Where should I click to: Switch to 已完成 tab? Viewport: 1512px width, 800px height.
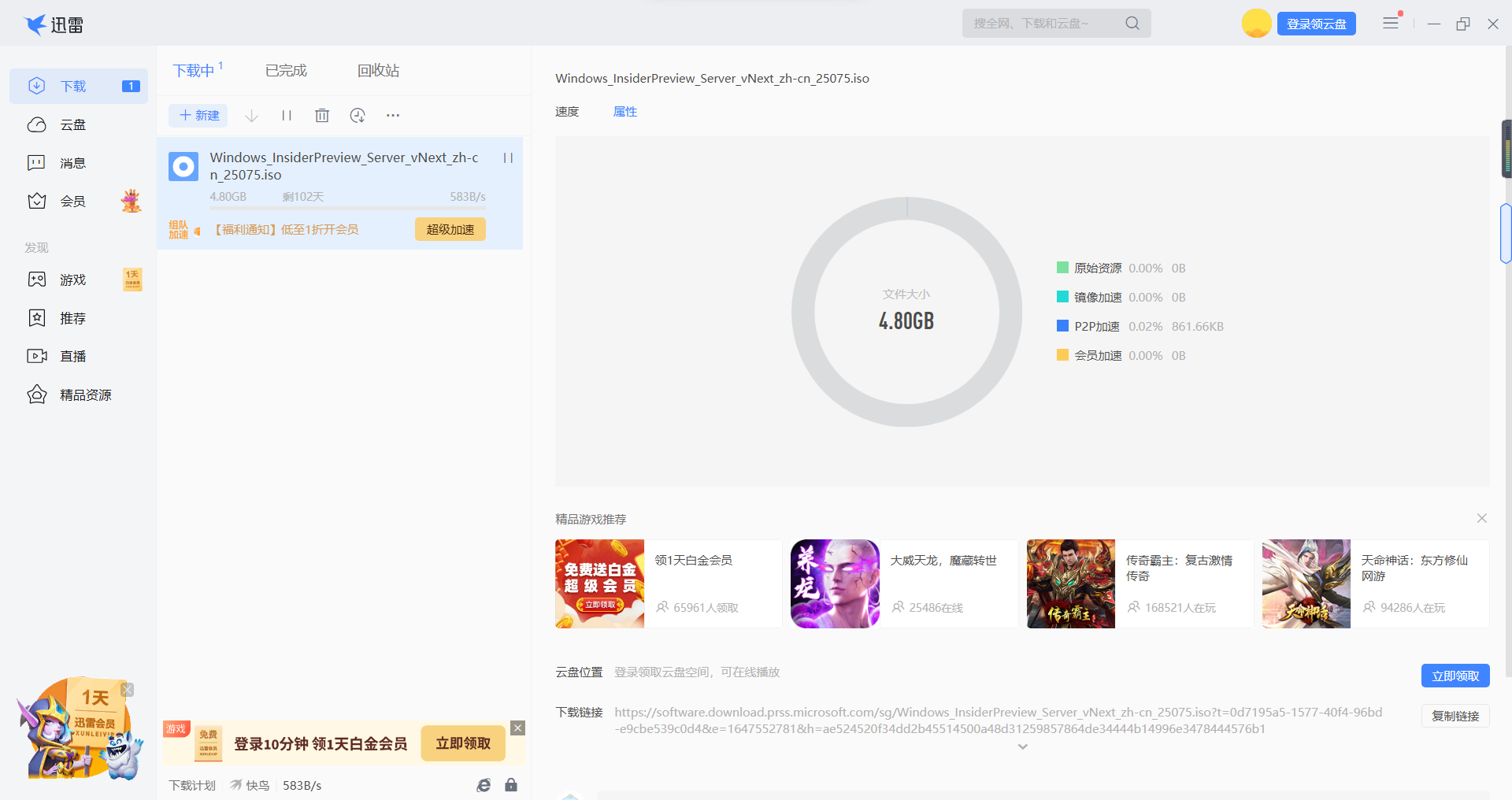pos(286,70)
